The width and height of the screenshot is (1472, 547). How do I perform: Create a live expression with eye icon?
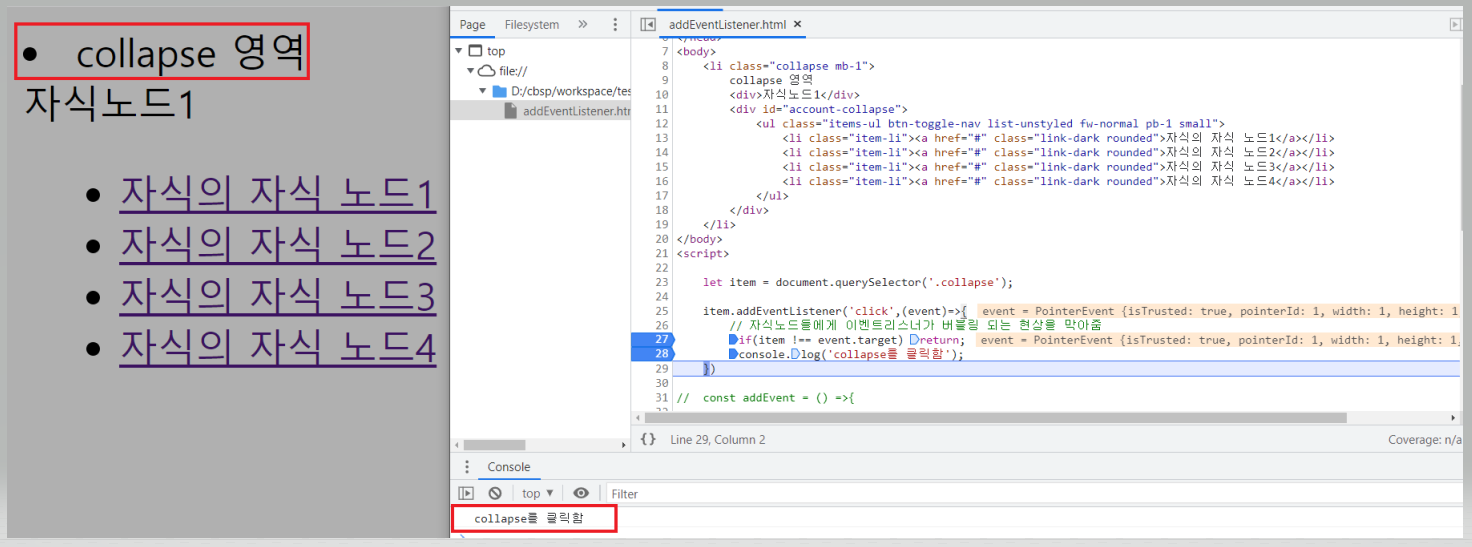(x=581, y=493)
